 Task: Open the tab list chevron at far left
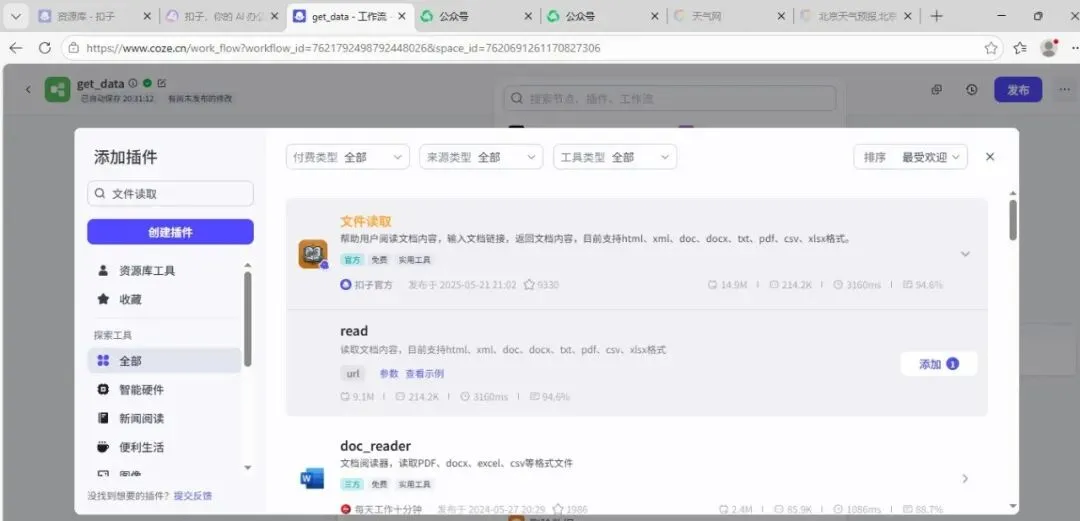15,16
